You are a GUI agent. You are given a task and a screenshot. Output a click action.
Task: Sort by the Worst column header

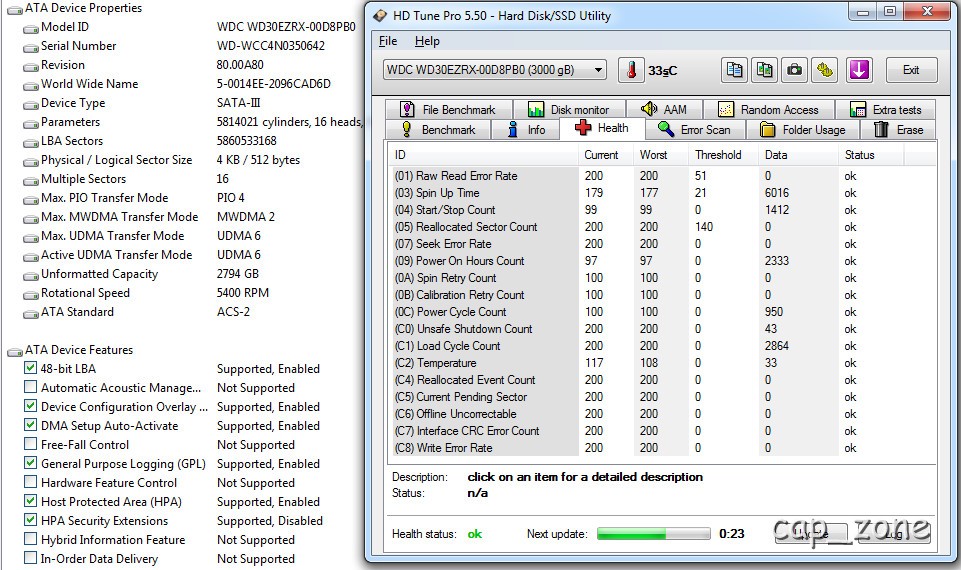click(661, 155)
